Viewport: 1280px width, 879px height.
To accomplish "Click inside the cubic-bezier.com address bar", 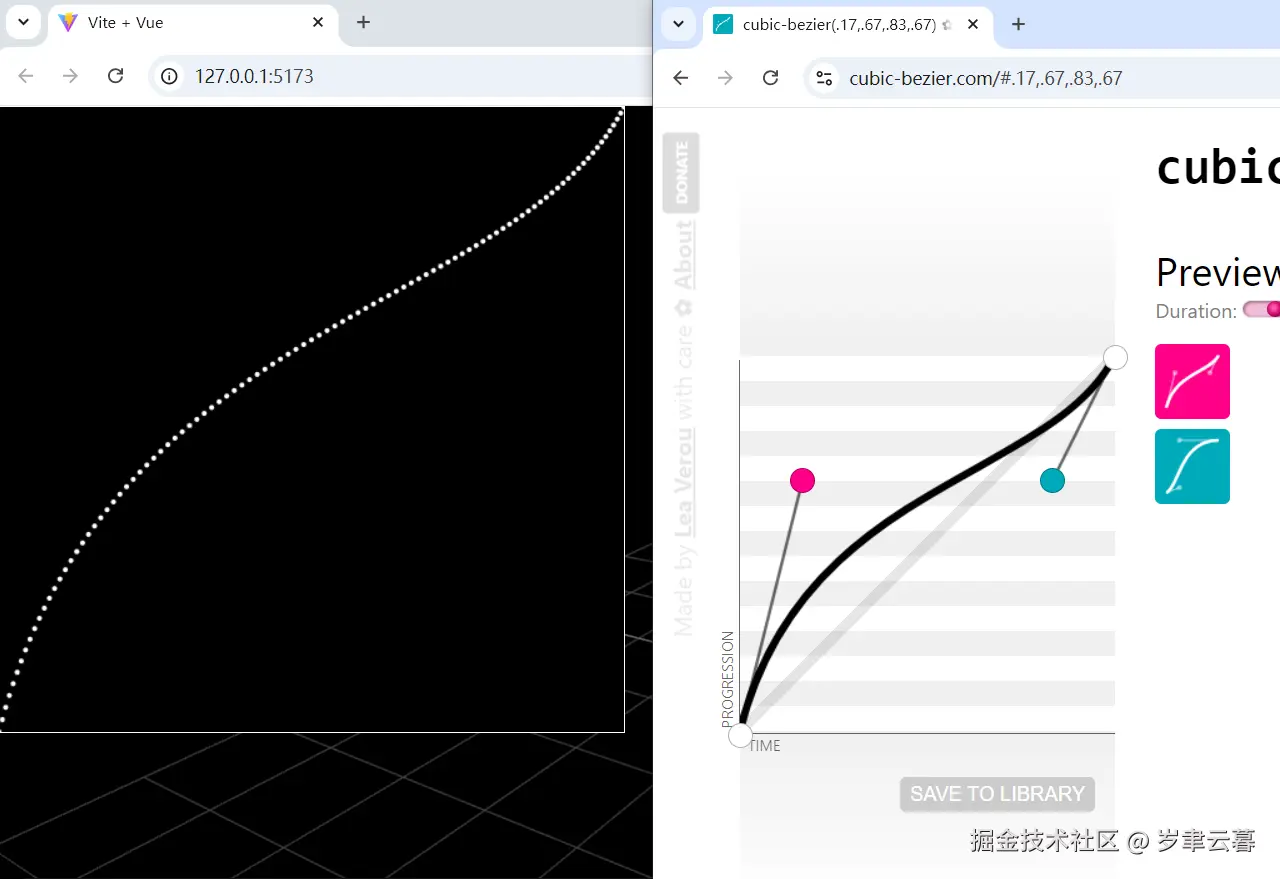I will 985,77.
